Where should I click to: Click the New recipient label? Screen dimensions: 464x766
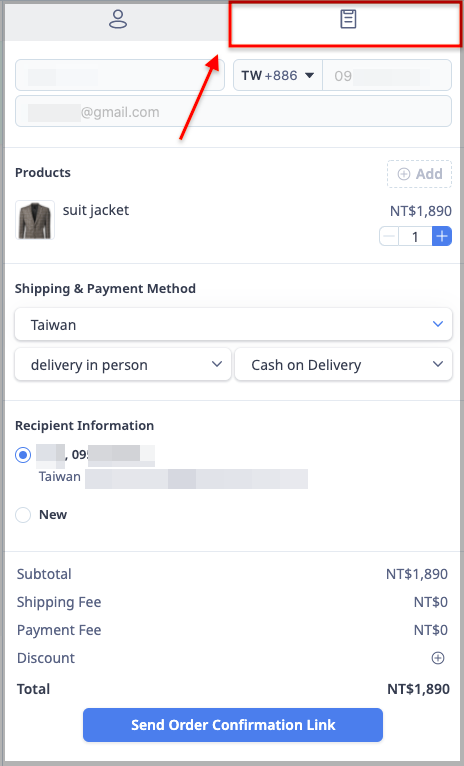(53, 514)
